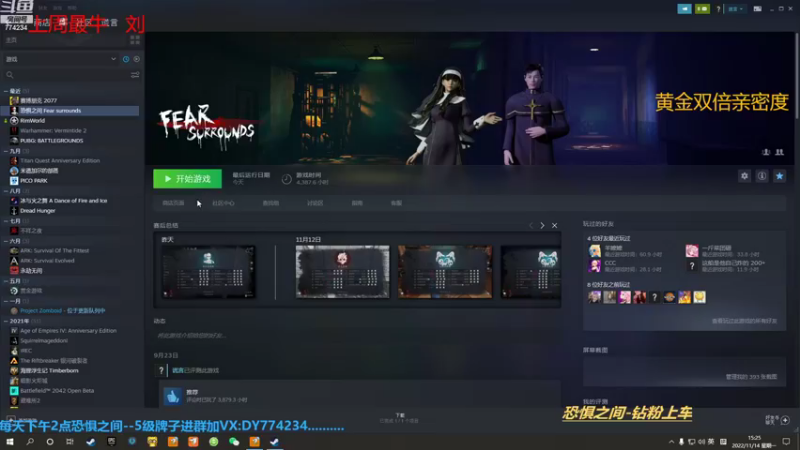Screen dimensions: 800x450
Task: Open game settings gear icon
Action: click(744, 176)
